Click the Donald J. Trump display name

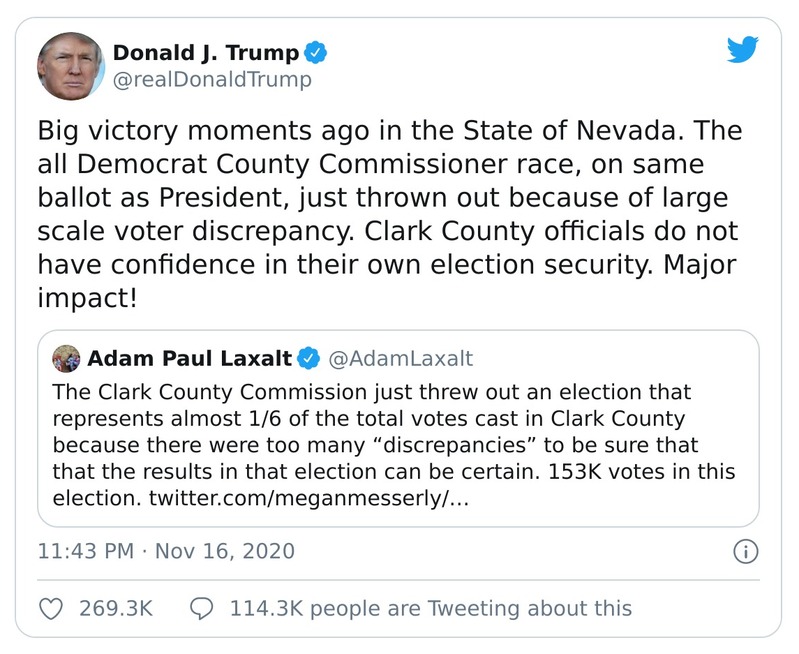pyautogui.click(x=205, y=52)
